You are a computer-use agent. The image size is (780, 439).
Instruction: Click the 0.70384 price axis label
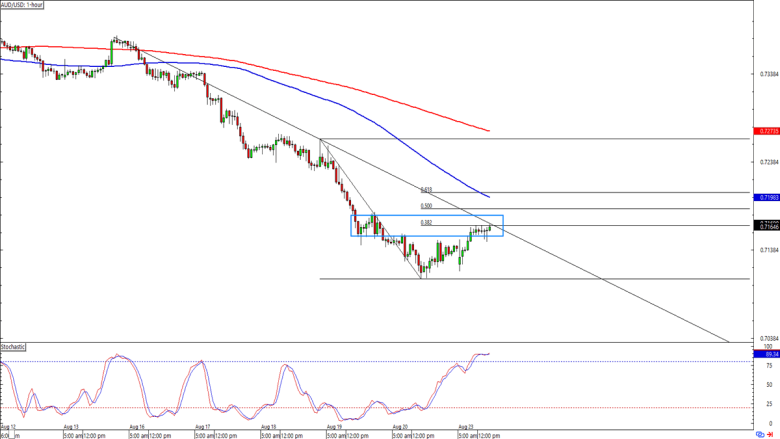pyautogui.click(x=769, y=338)
